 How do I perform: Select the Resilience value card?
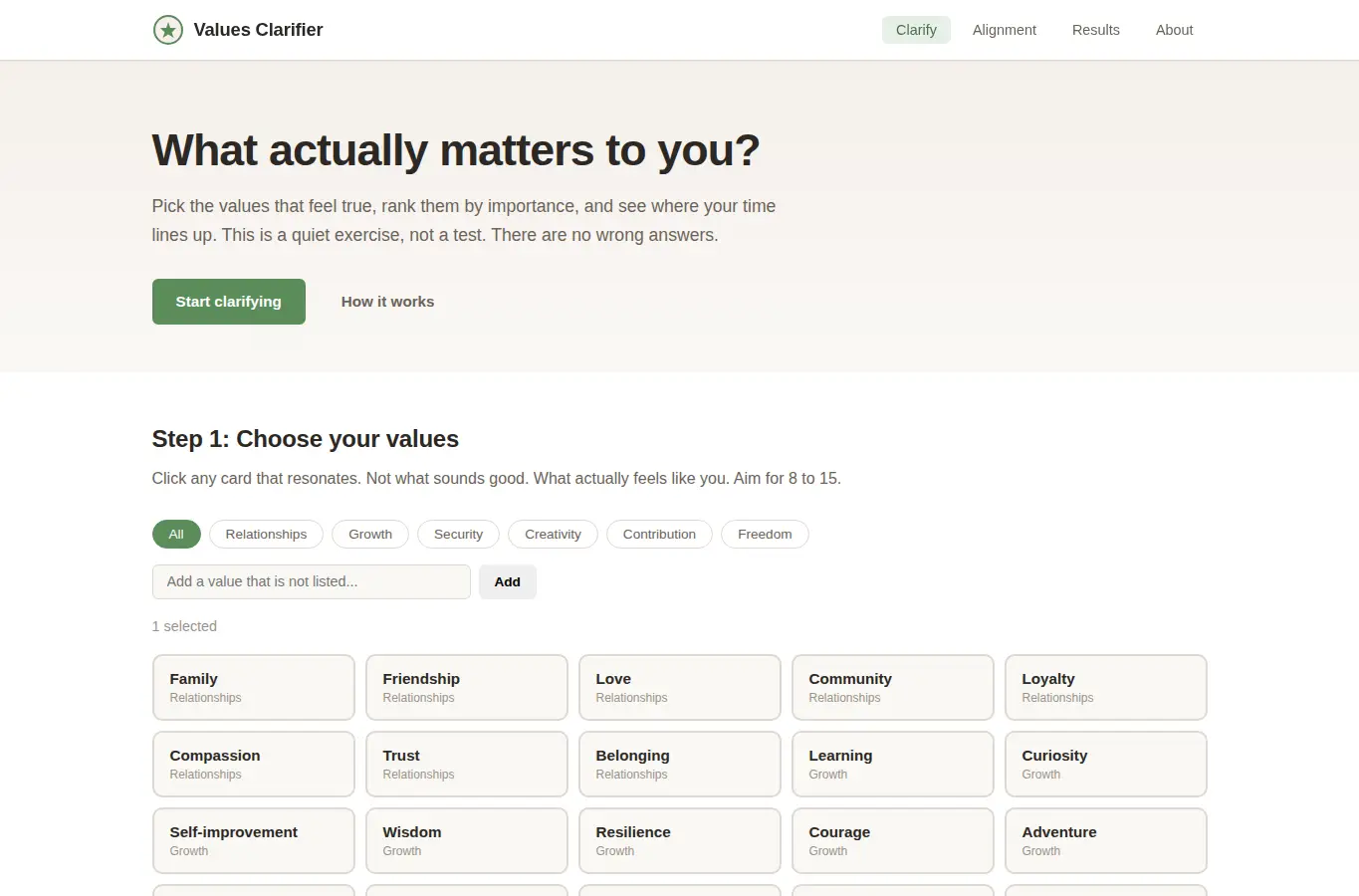click(x=680, y=840)
